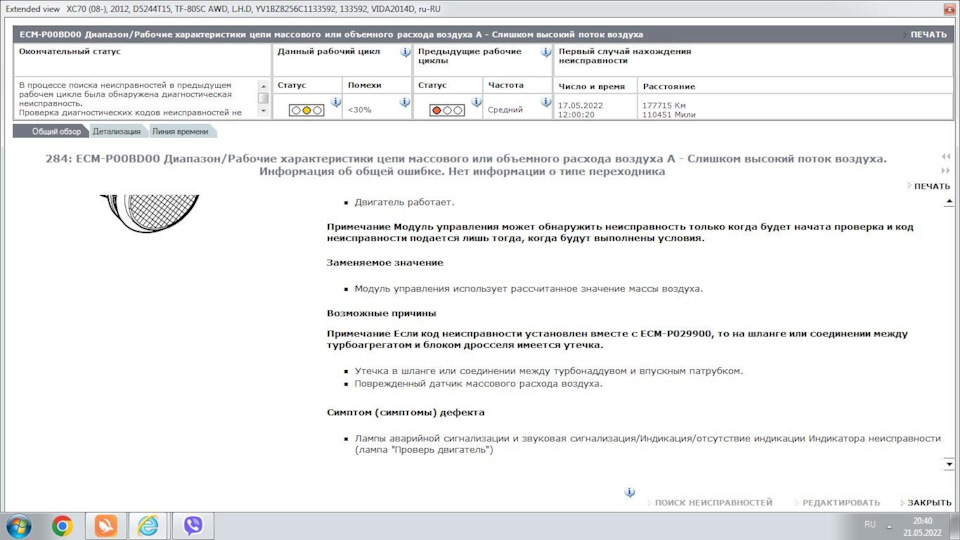
Task: Click 'Возможные причины' heading
Action: point(381,313)
